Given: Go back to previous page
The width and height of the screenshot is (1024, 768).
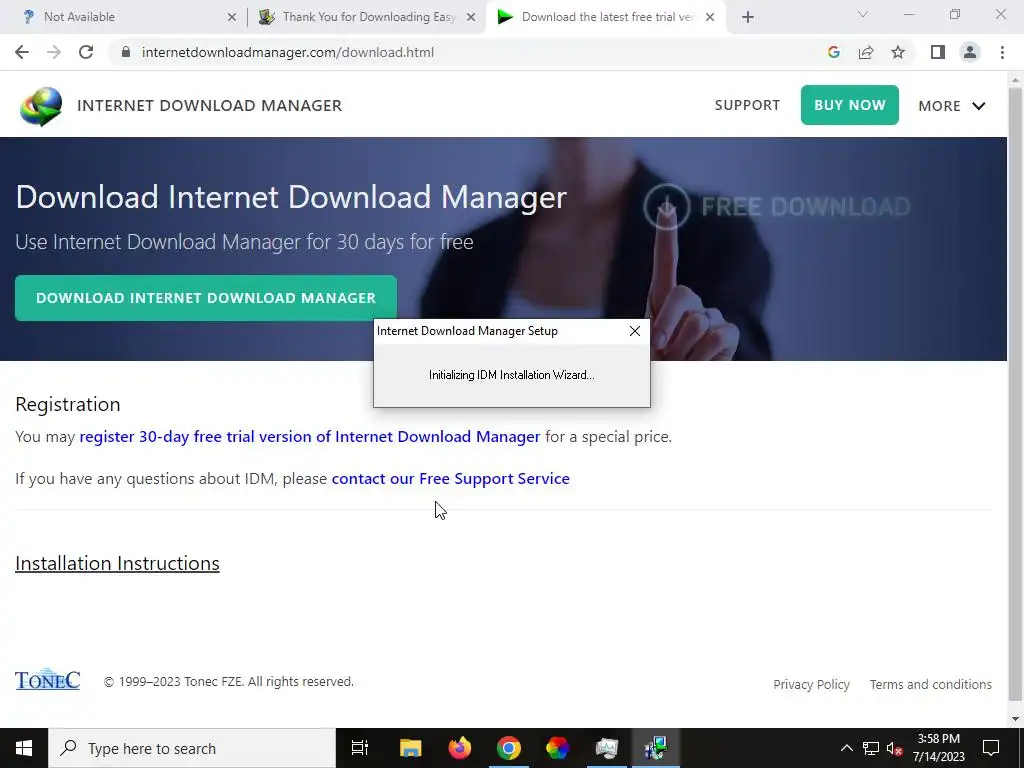Looking at the screenshot, I should (22, 52).
